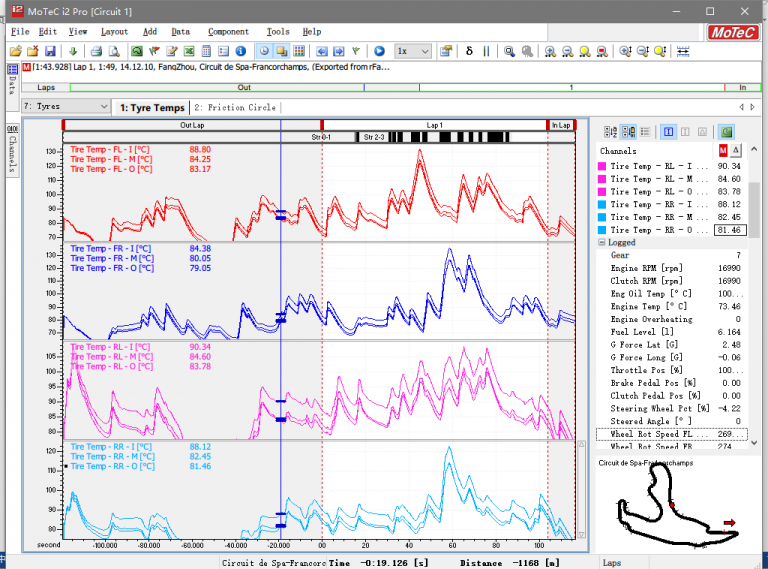
Task: Click the Close Log File folder icon
Action: [x=33, y=51]
